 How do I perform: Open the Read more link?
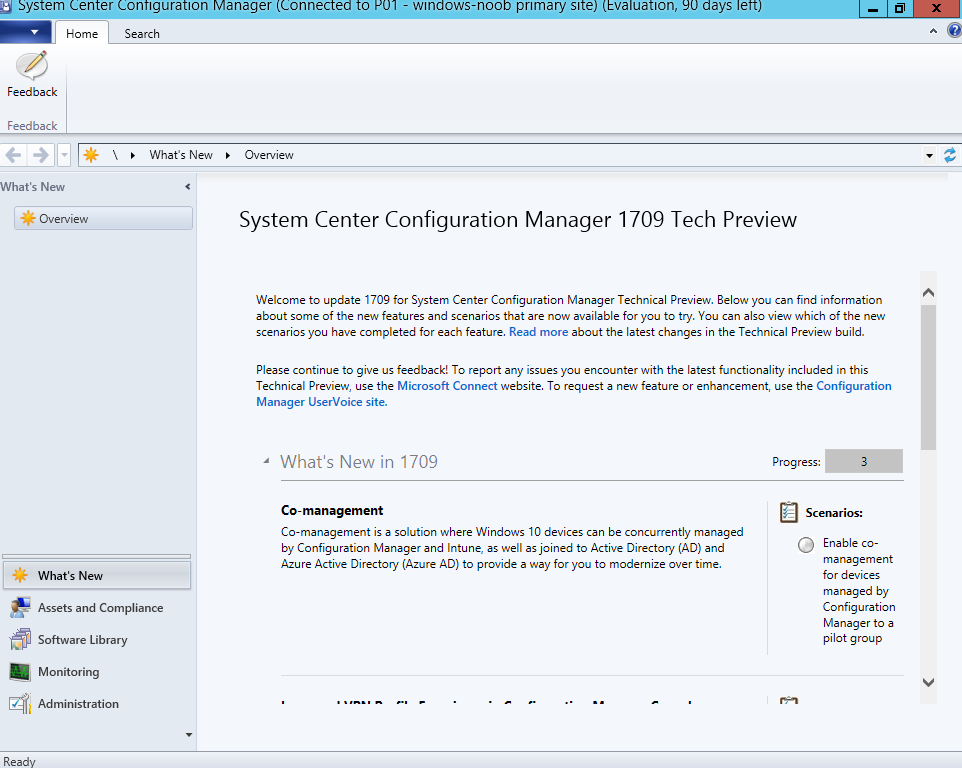coord(538,332)
